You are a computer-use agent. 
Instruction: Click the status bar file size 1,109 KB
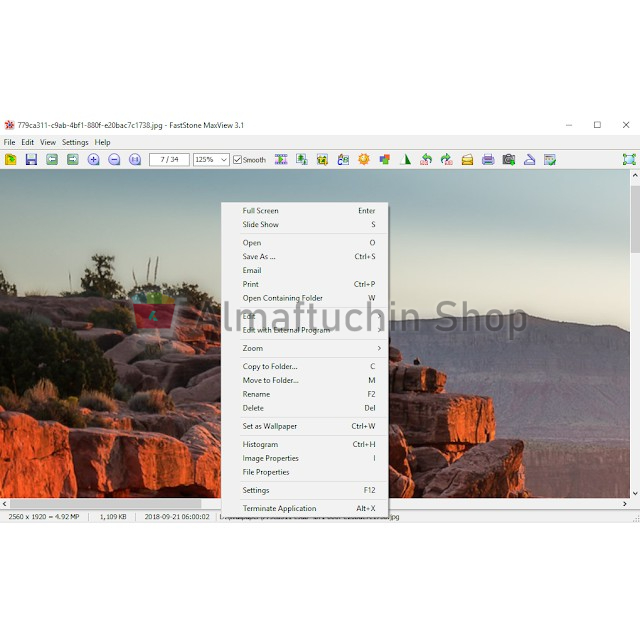tap(113, 517)
